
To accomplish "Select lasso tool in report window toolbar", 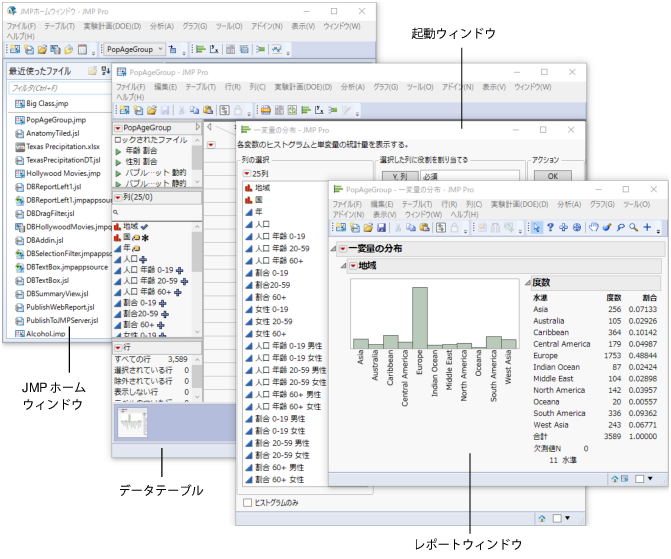I will [620, 227].
